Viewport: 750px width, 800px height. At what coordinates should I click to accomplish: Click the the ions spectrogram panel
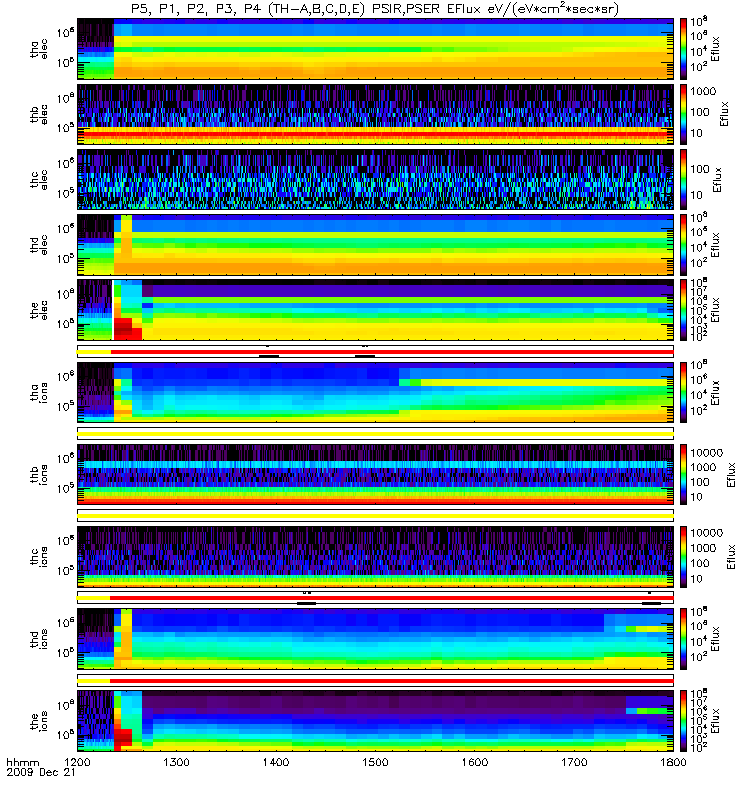[376, 721]
